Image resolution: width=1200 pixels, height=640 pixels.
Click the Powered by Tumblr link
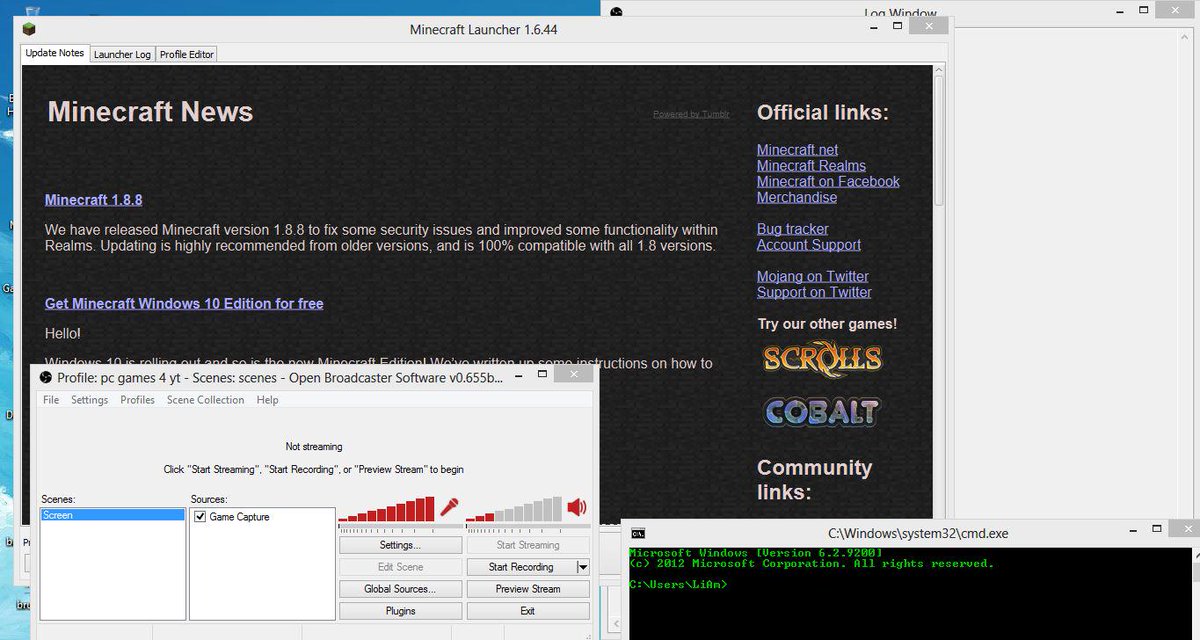tap(691, 114)
